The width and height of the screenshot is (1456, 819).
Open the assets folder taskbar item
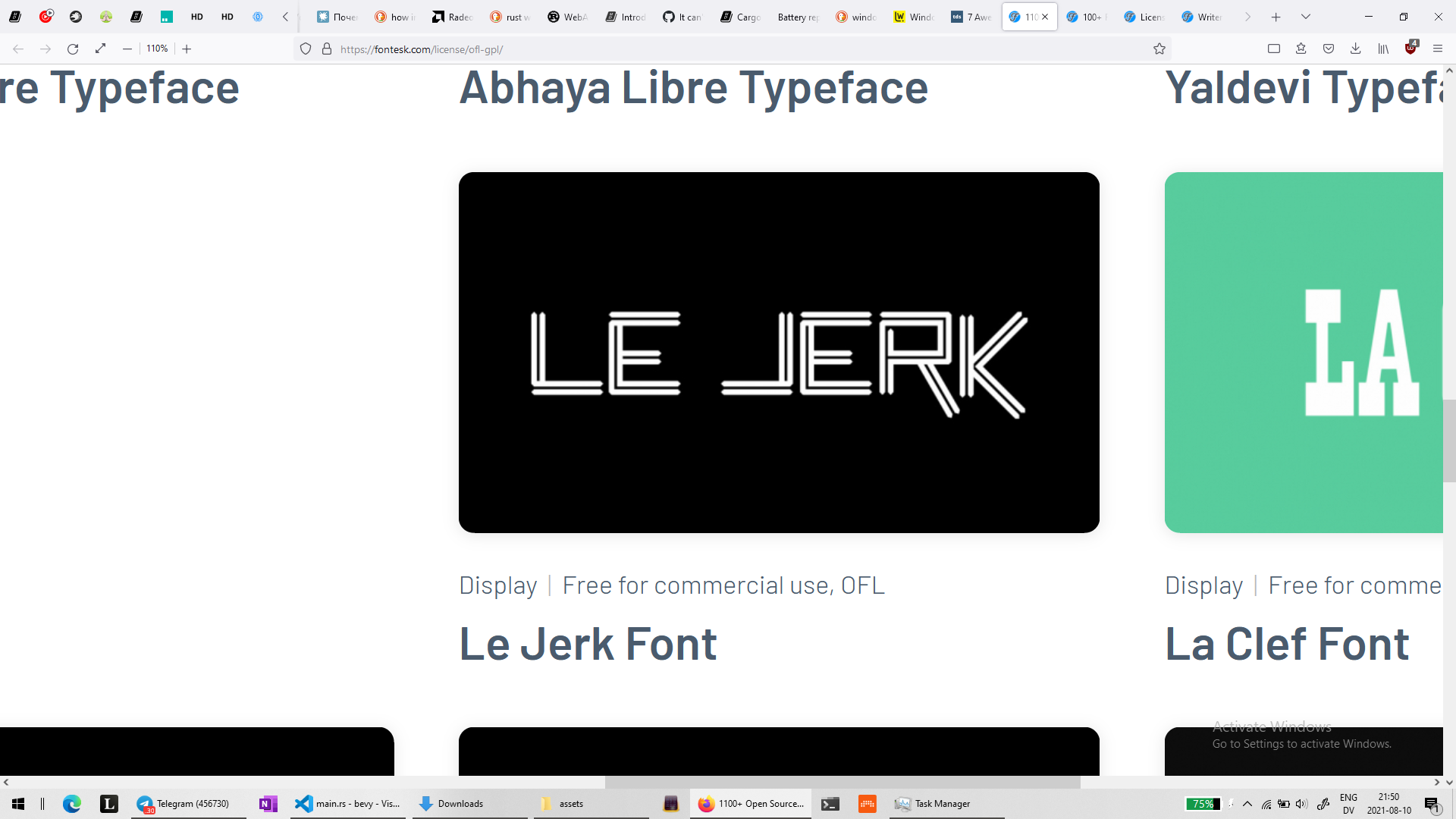pos(591,804)
